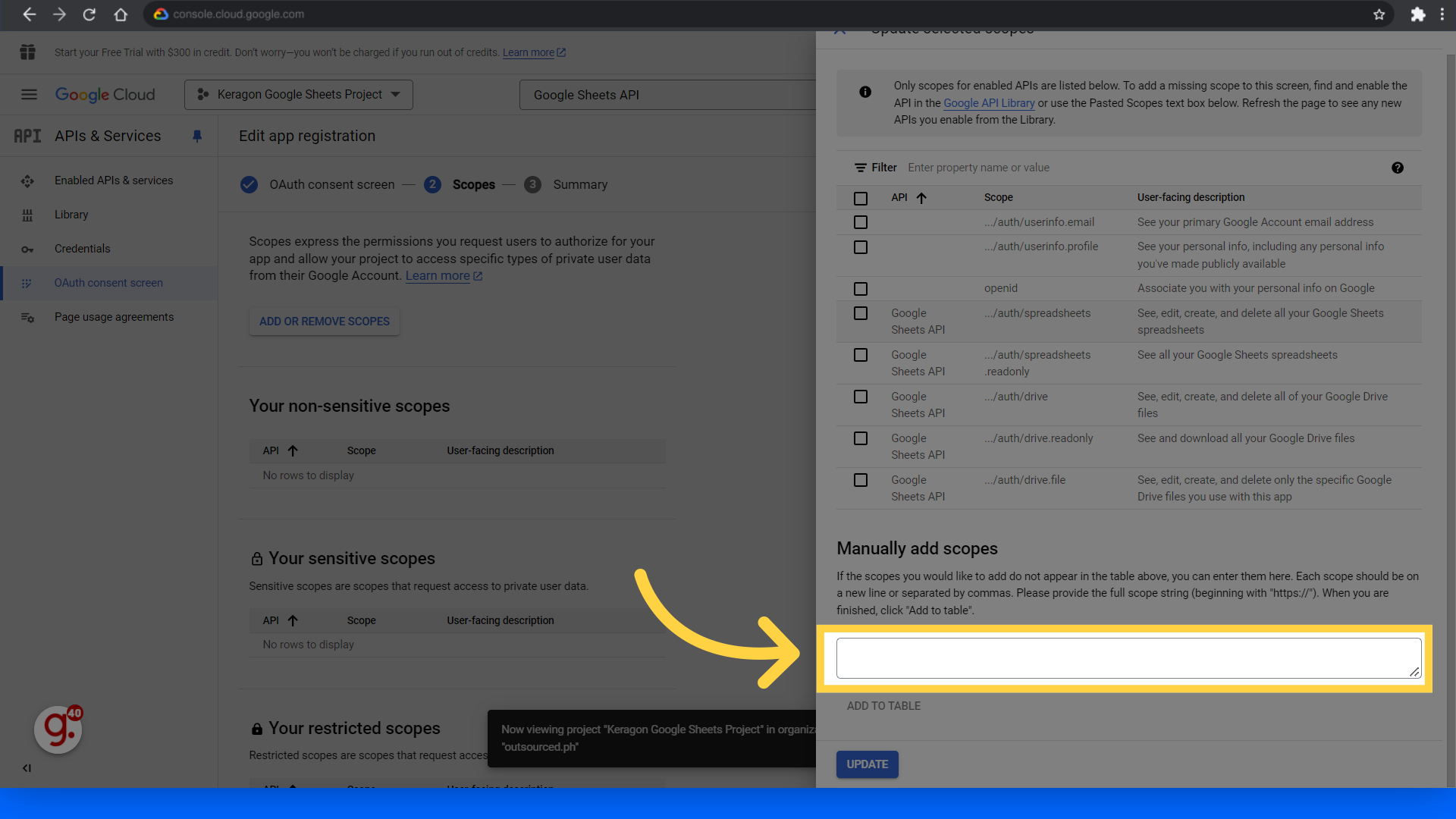Screen dimensions: 1456x819
Task: Click the Filter icon above the scopes table
Action: [x=861, y=168]
